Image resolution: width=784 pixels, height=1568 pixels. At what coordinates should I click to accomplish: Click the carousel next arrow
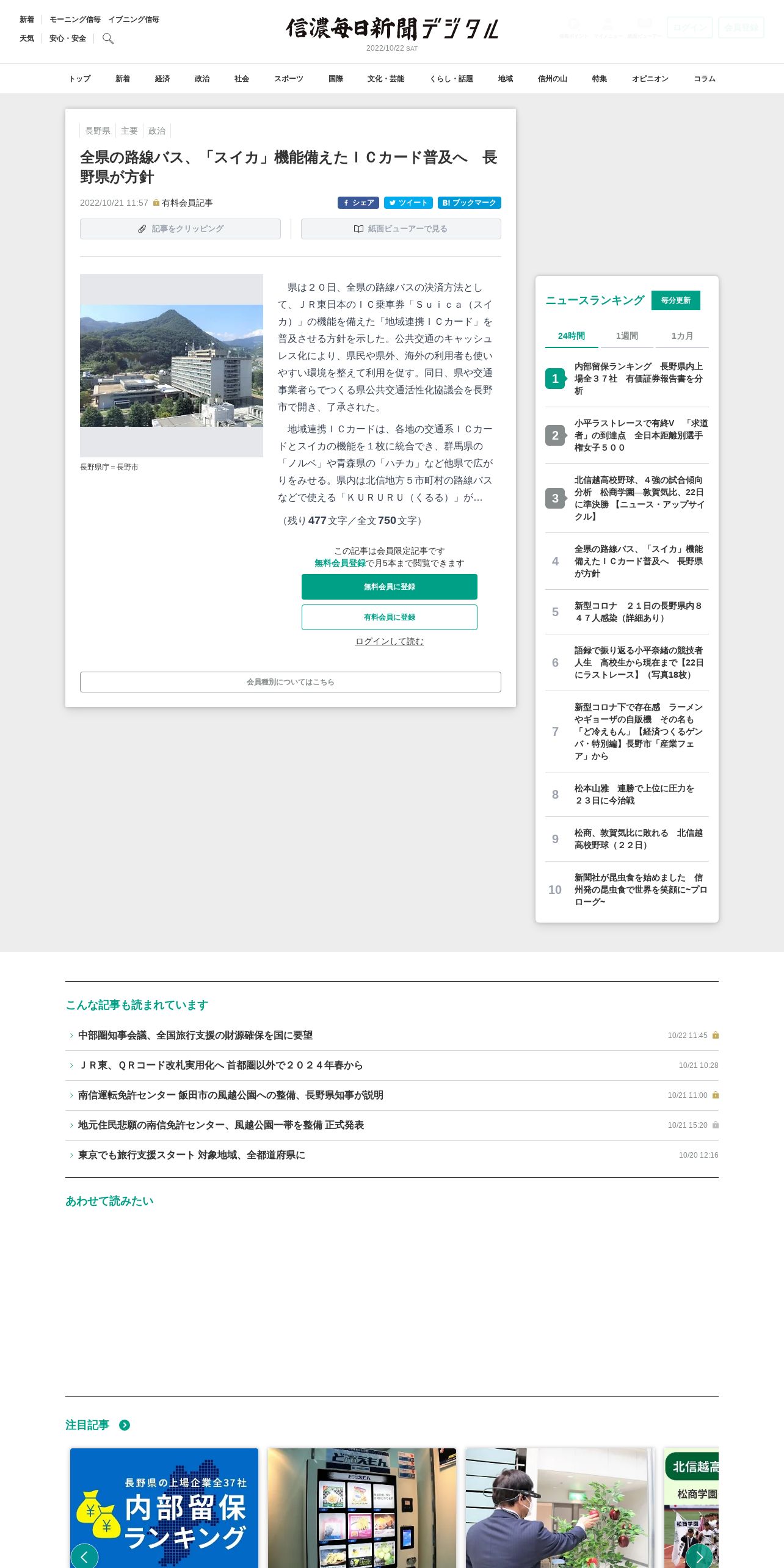[699, 1556]
